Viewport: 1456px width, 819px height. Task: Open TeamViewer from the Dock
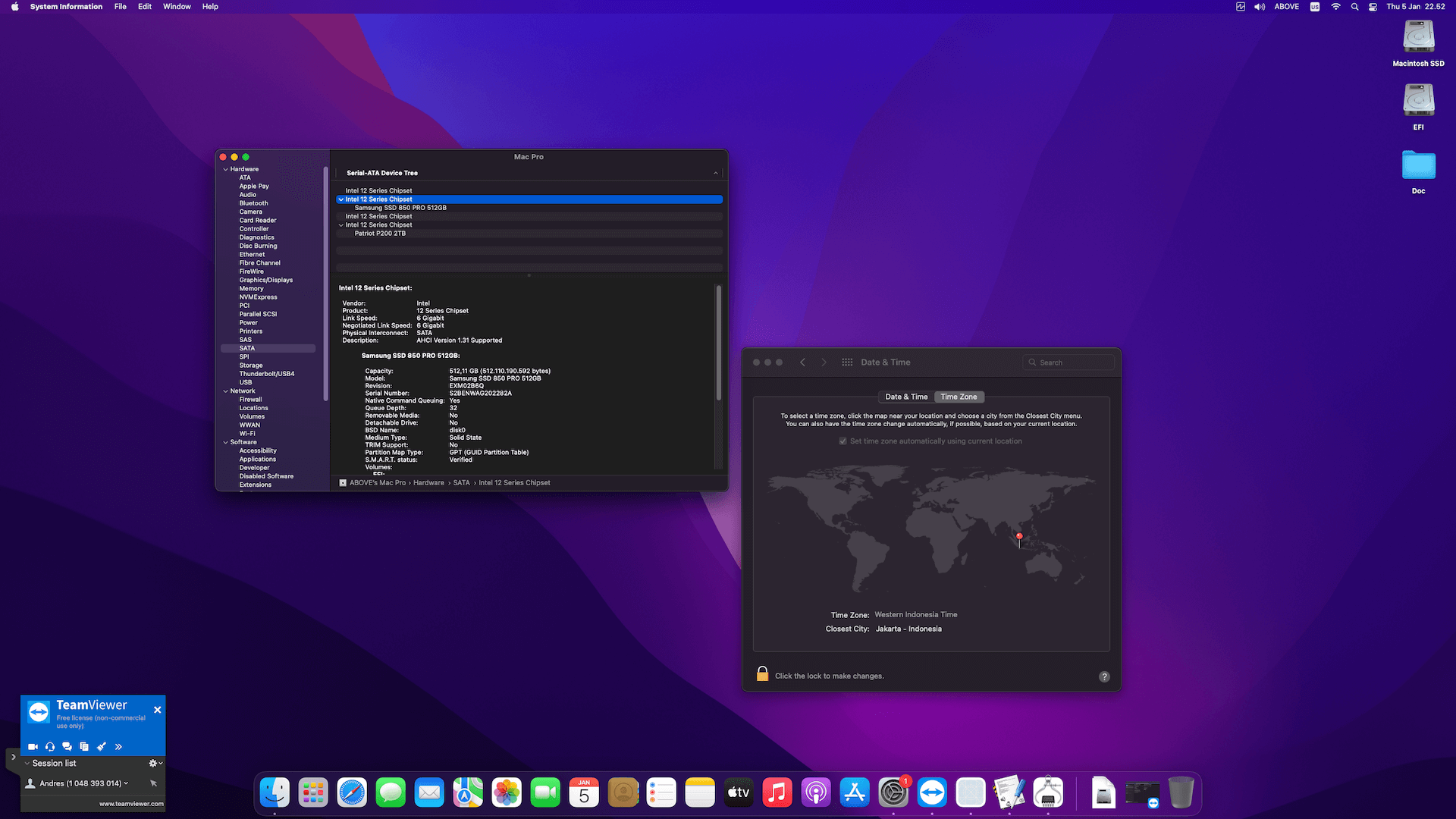tap(932, 793)
